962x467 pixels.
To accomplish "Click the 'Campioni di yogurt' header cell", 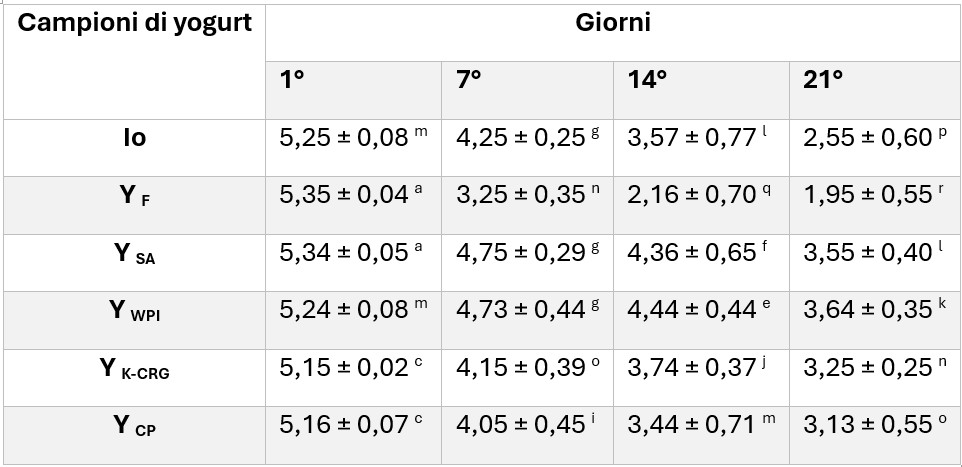I will point(134,62).
